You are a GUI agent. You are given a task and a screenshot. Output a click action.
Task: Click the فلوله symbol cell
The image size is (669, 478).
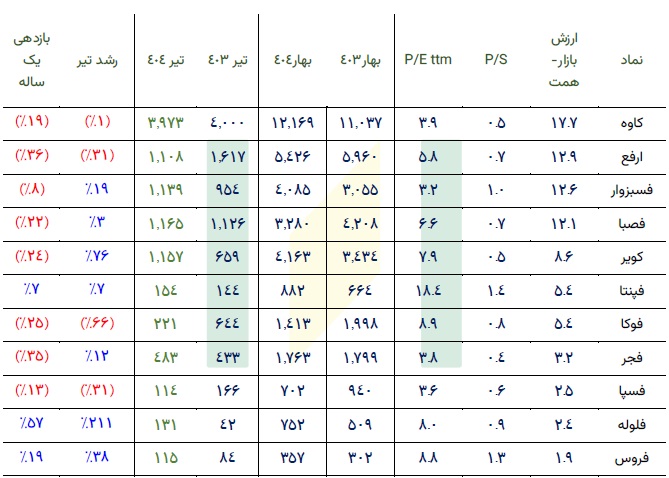pyautogui.click(x=631, y=424)
